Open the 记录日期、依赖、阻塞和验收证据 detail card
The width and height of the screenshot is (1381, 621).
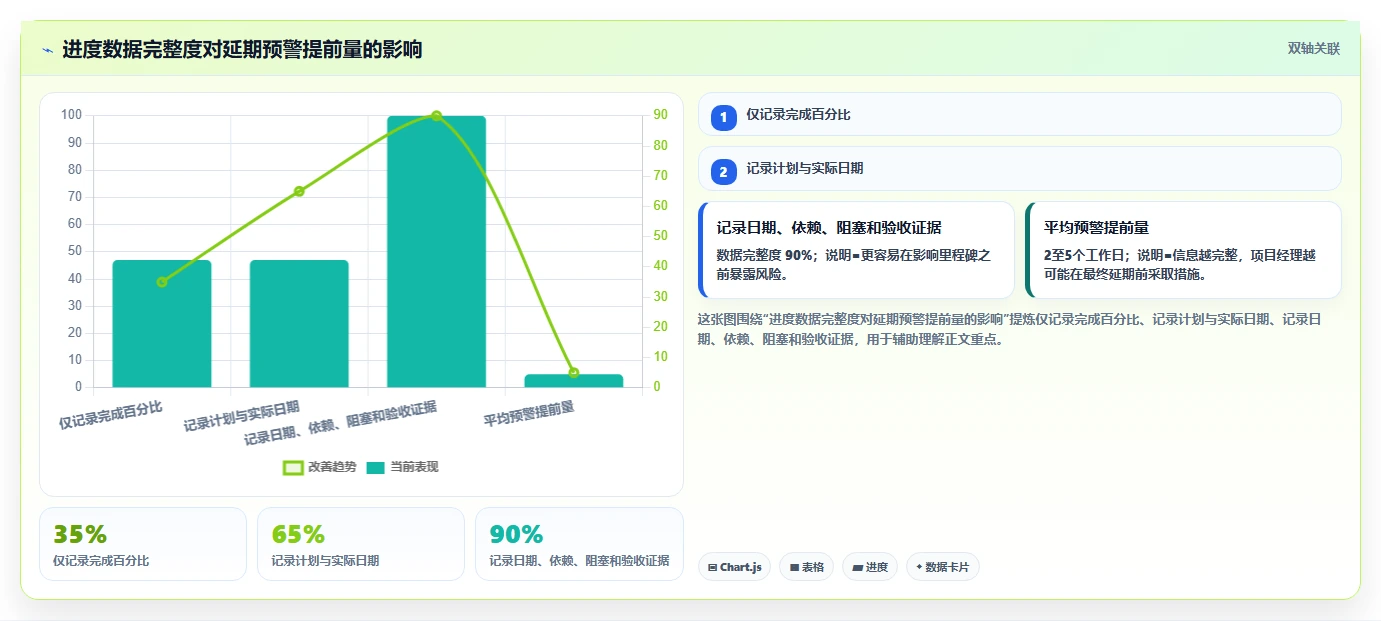(856, 250)
